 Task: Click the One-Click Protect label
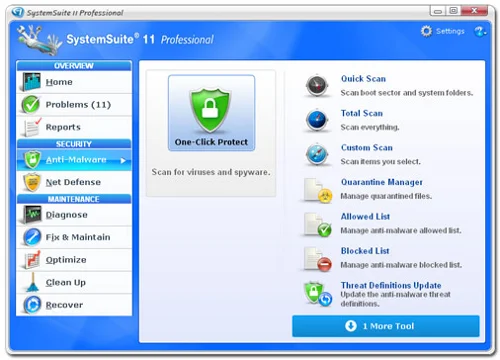(x=211, y=142)
